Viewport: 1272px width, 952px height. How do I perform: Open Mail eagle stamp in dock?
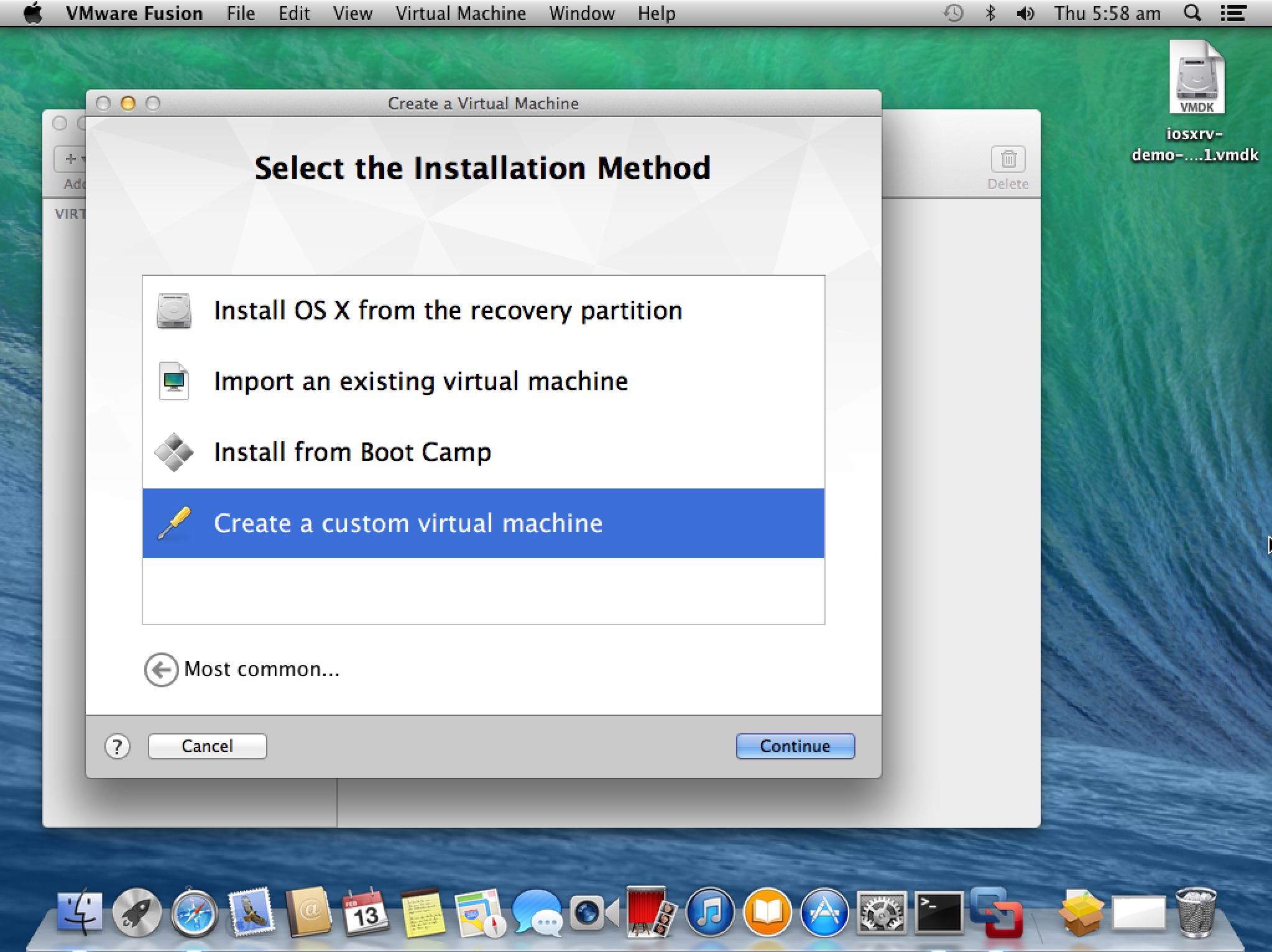tap(252, 912)
